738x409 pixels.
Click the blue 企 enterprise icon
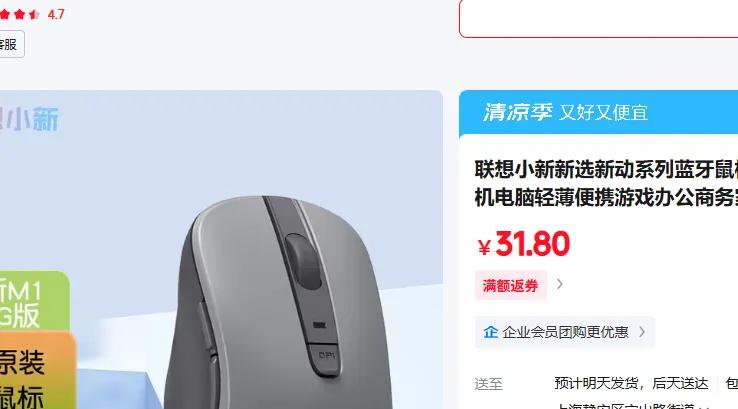coord(490,332)
